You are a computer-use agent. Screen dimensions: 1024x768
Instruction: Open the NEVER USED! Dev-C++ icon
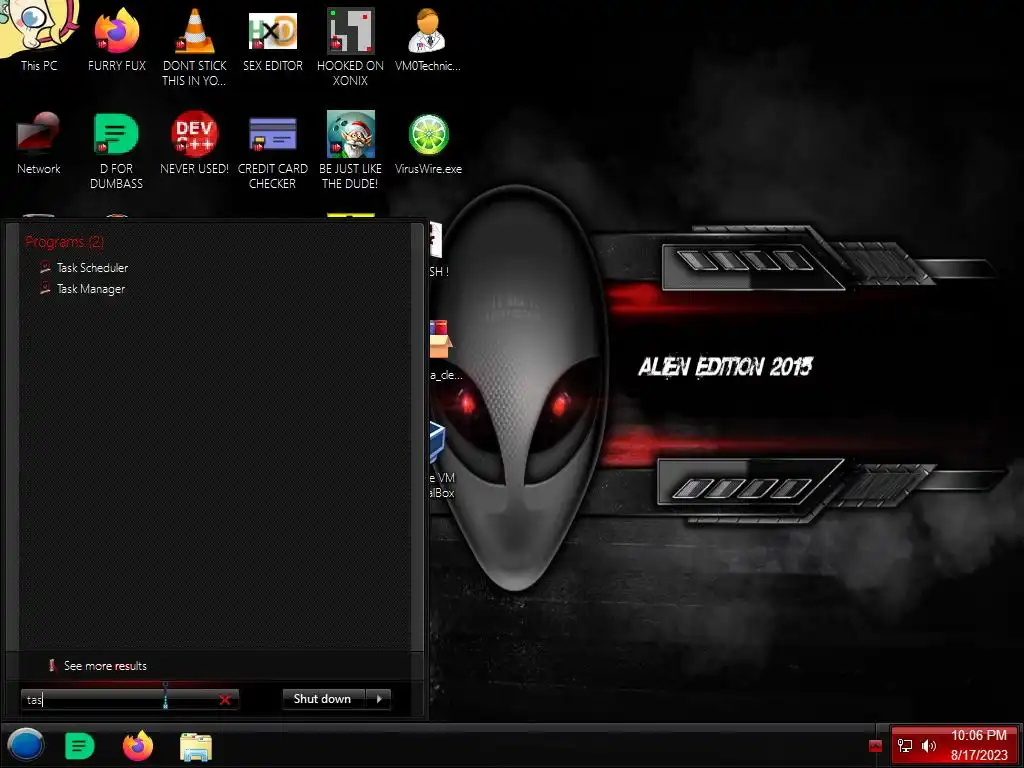point(195,143)
